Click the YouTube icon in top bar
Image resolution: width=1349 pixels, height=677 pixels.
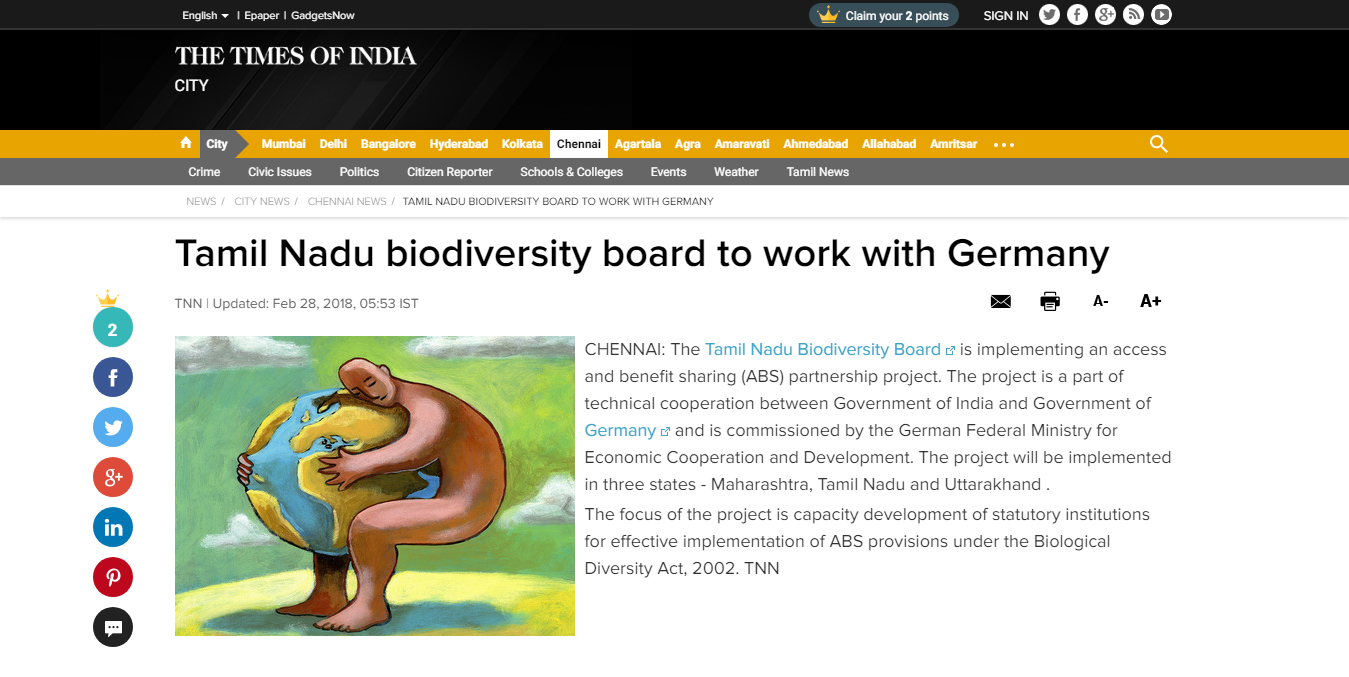1161,15
